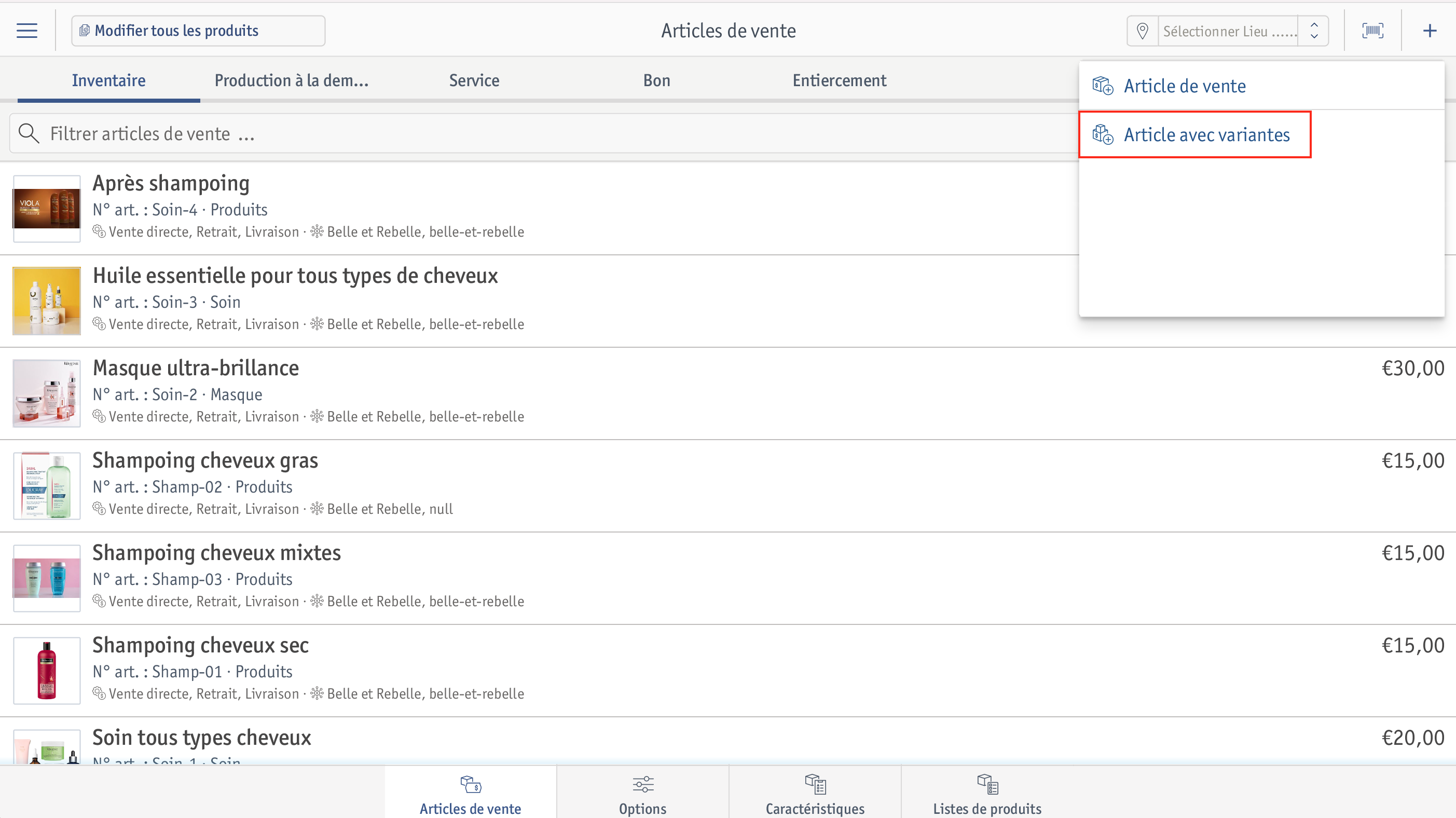Click Articles de vente bottom tab icon

(470, 784)
